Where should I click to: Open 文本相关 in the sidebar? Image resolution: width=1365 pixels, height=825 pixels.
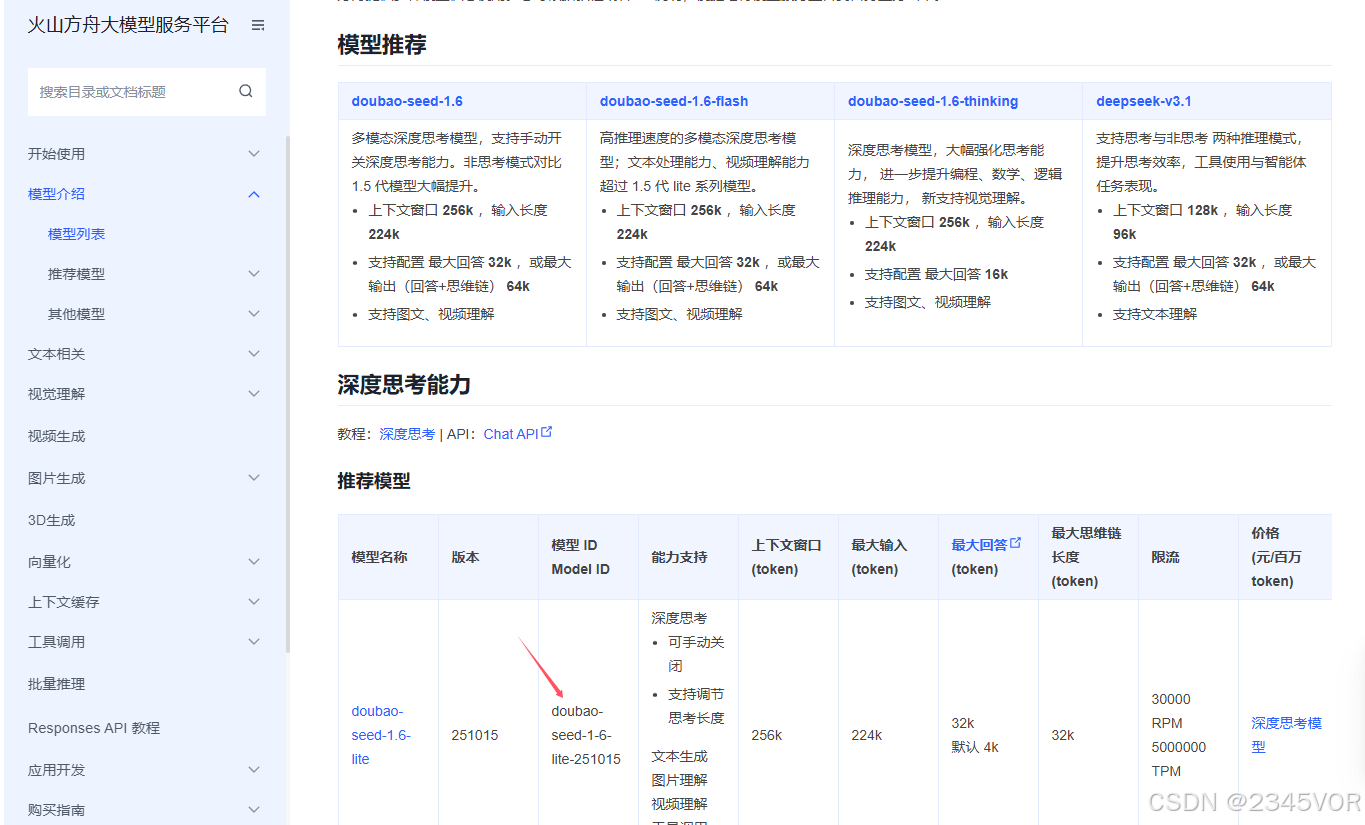[57, 354]
